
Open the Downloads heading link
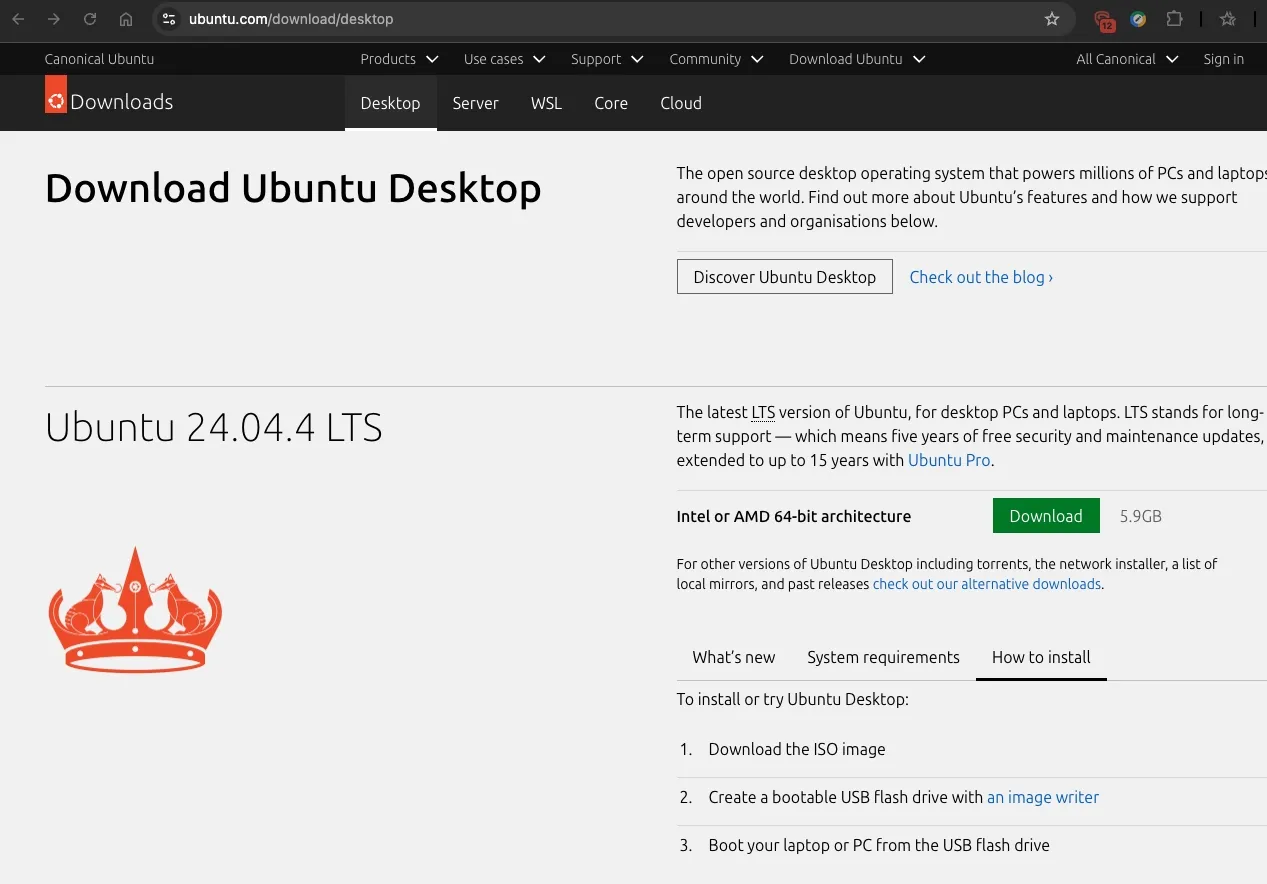click(x=121, y=102)
